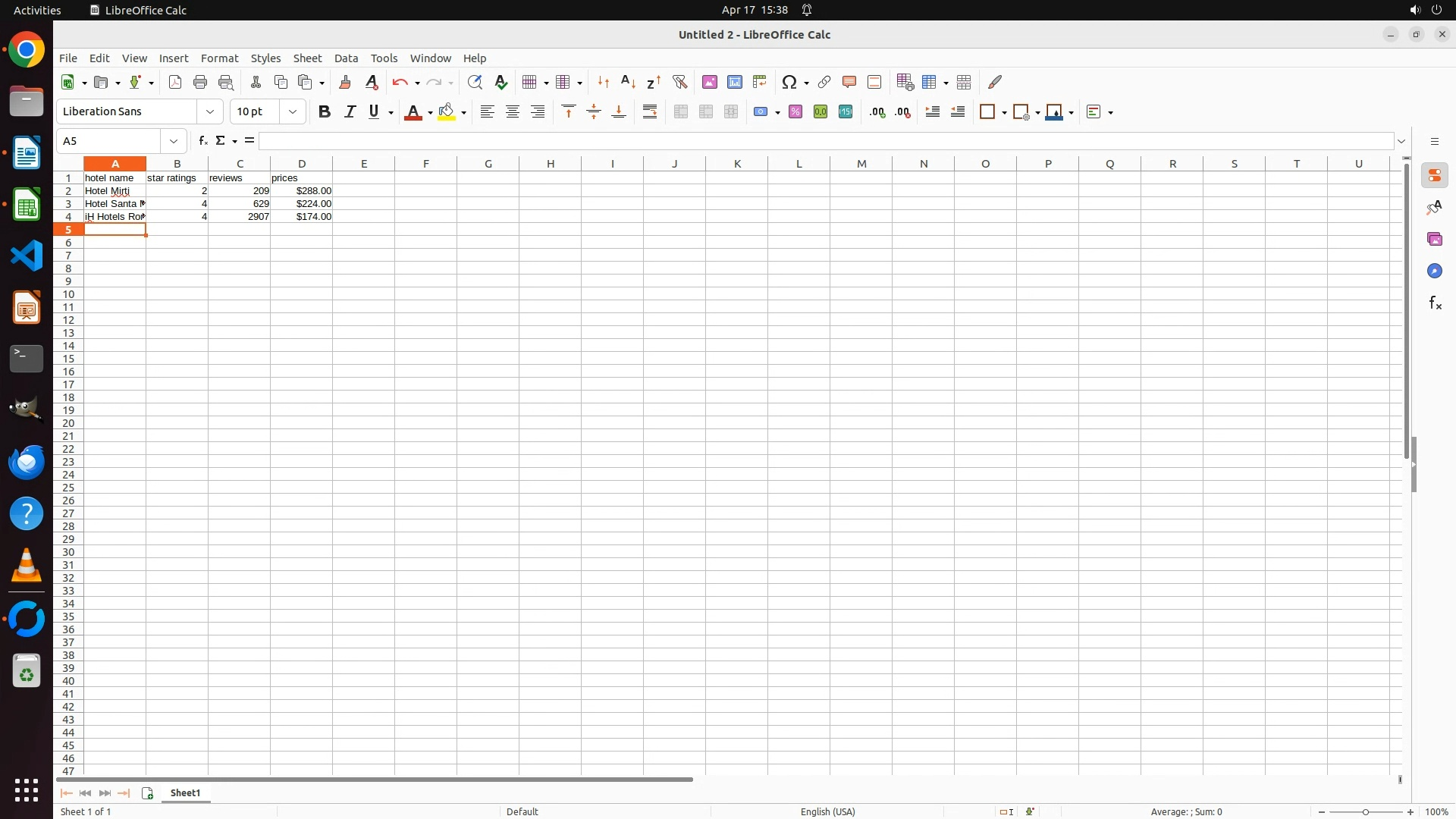
Task: Toggle Bold formatting
Action: point(325,112)
